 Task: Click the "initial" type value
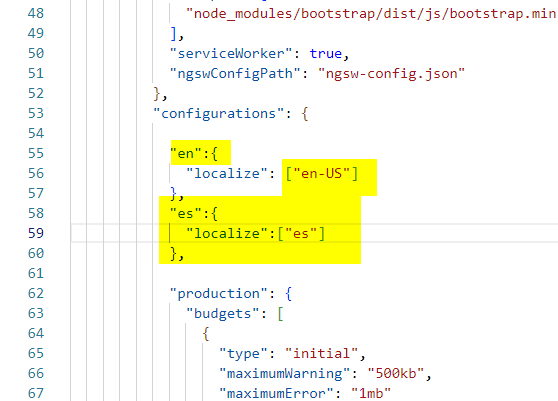pyautogui.click(x=322, y=353)
